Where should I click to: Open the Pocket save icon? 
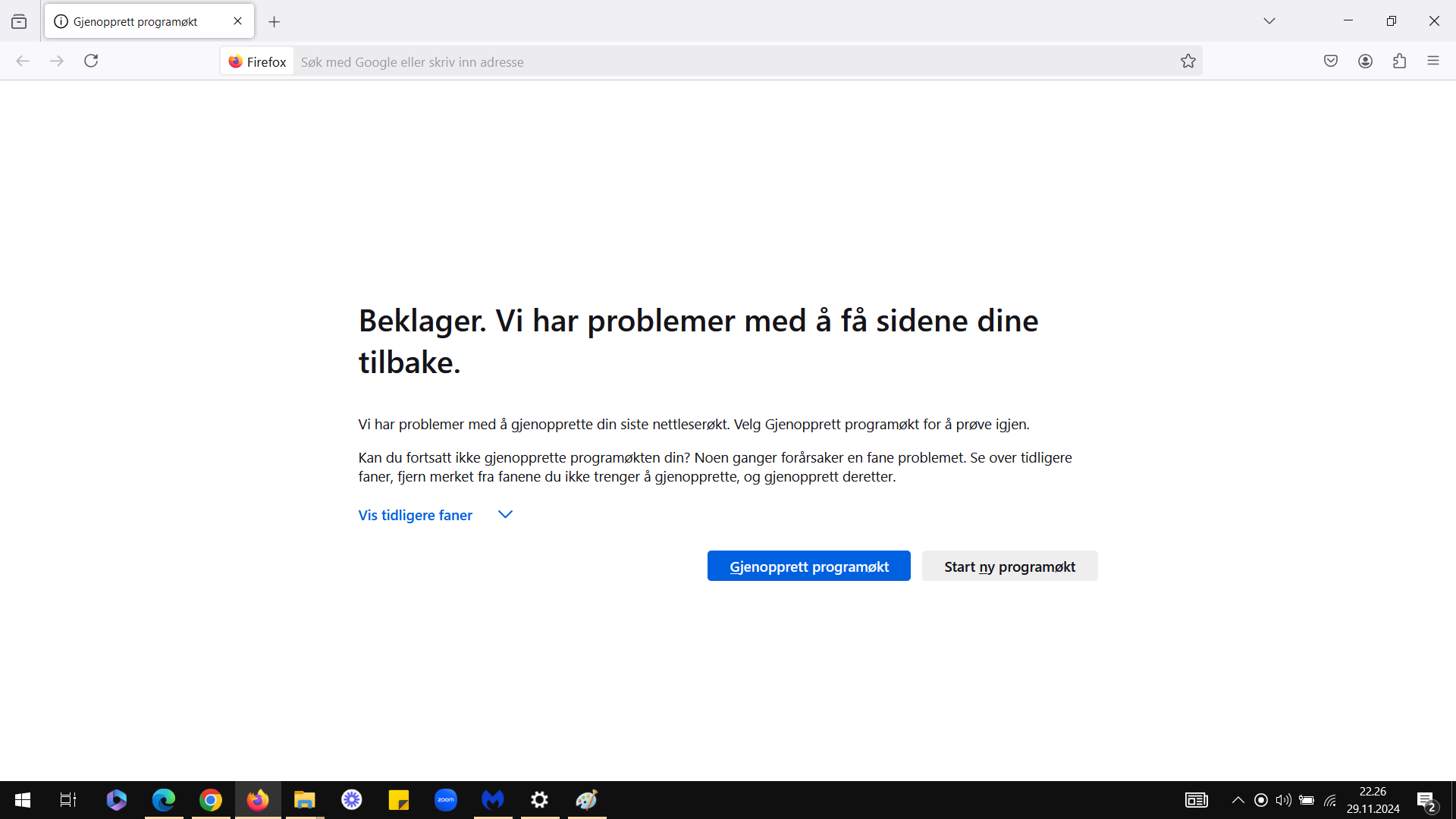1331,61
